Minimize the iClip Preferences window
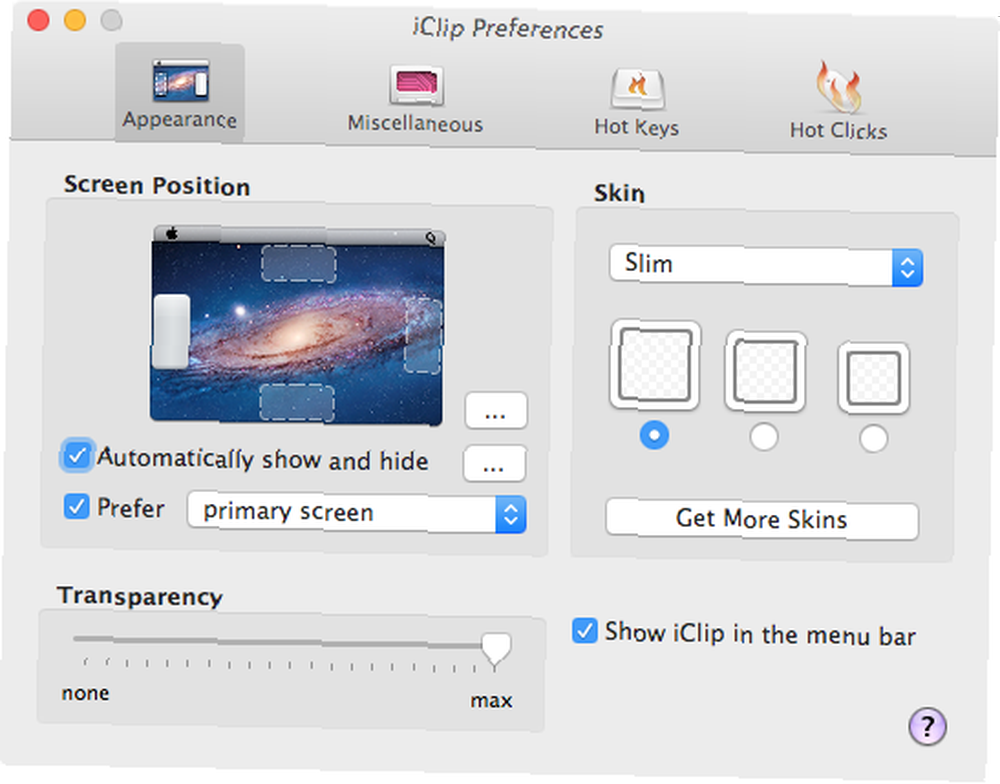This screenshot has width=1000, height=784. coord(75,20)
